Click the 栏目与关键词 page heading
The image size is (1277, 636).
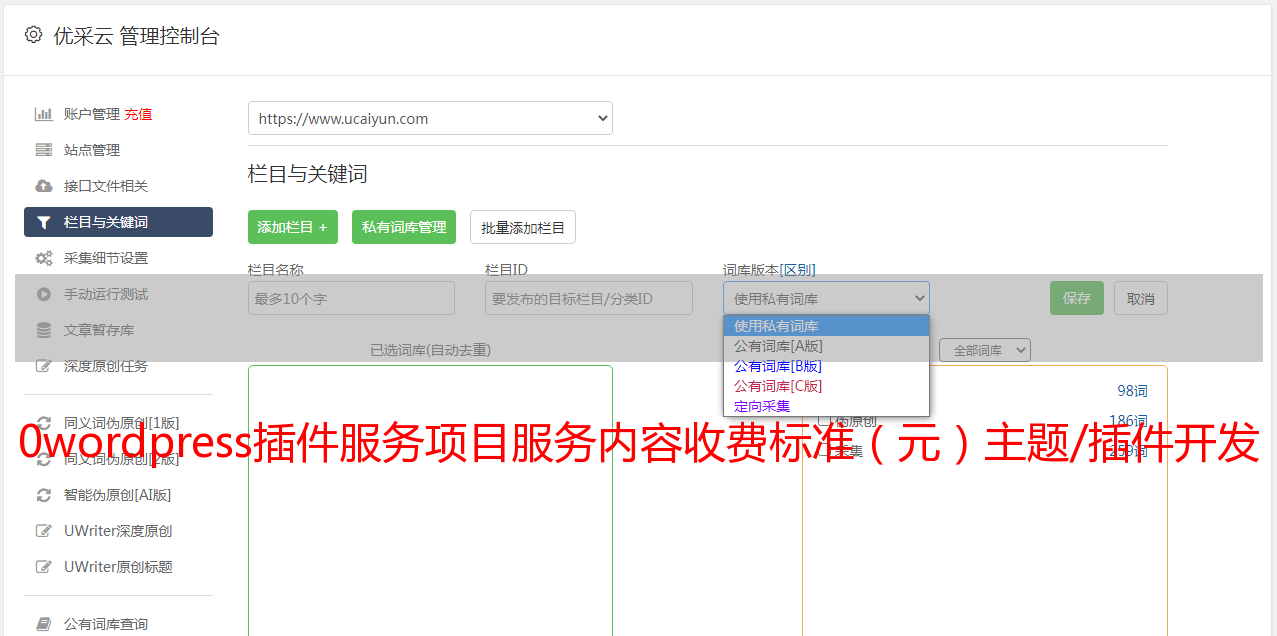(x=308, y=174)
